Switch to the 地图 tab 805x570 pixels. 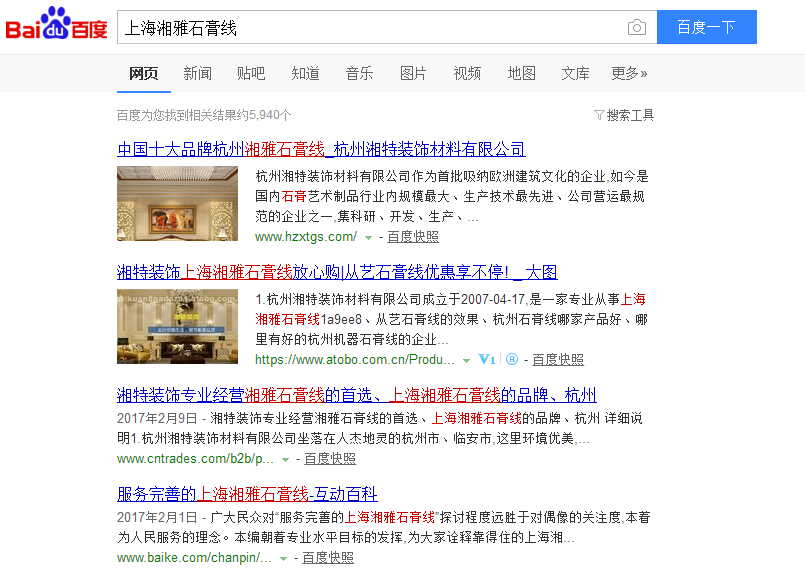tap(522, 73)
